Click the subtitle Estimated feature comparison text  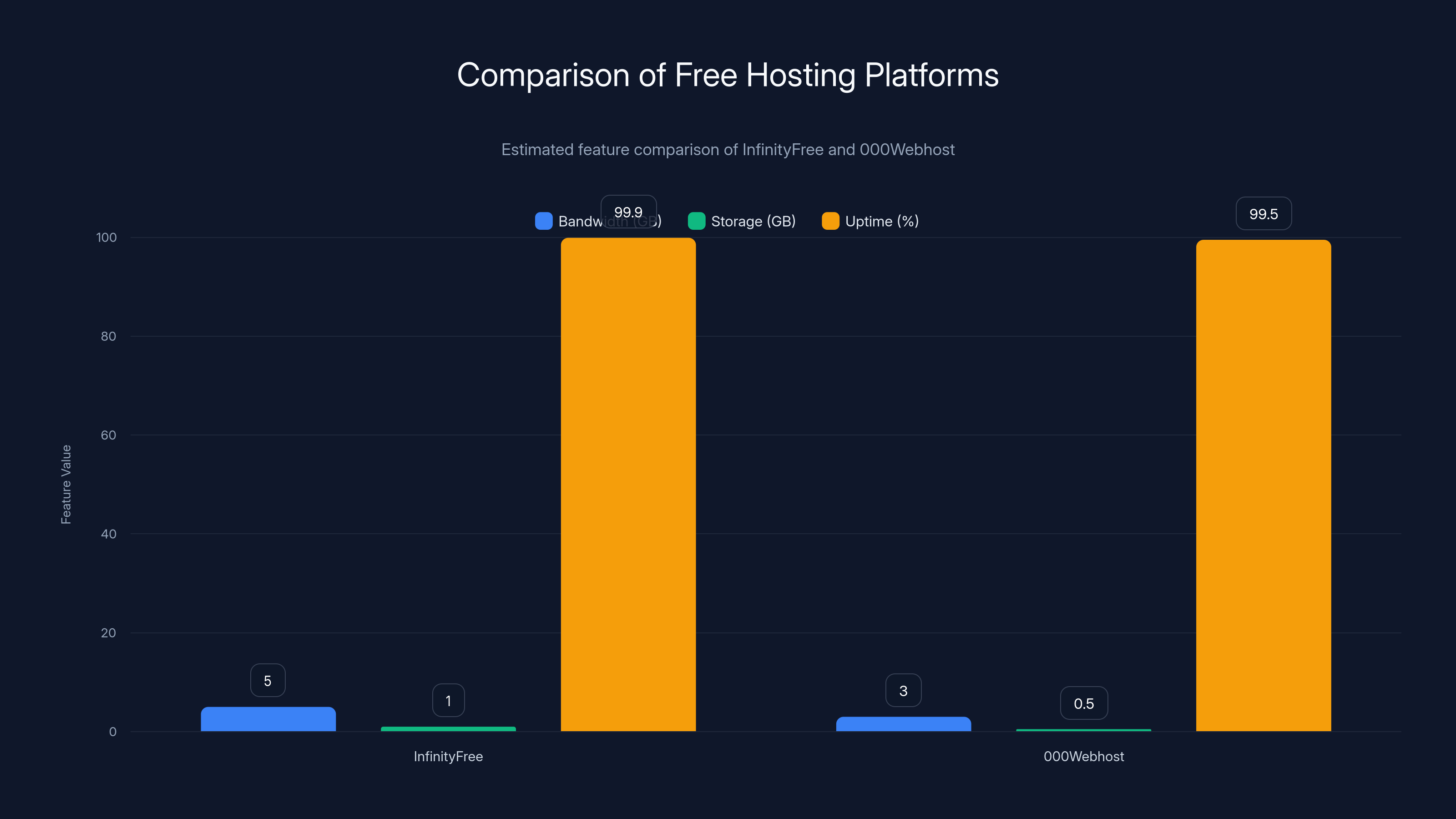728,150
